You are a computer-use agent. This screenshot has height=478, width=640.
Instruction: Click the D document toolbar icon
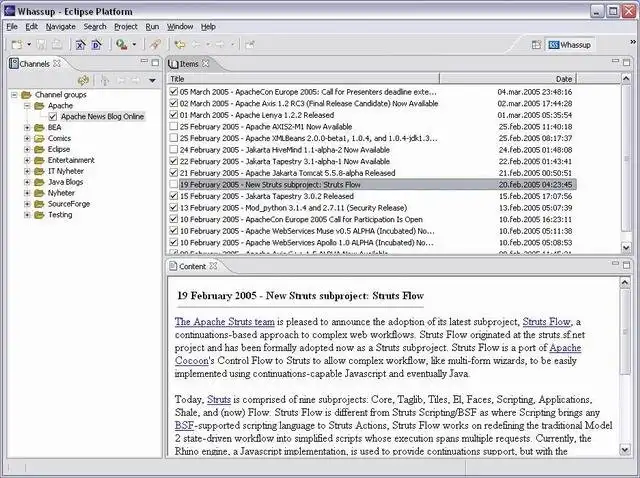click(97, 44)
